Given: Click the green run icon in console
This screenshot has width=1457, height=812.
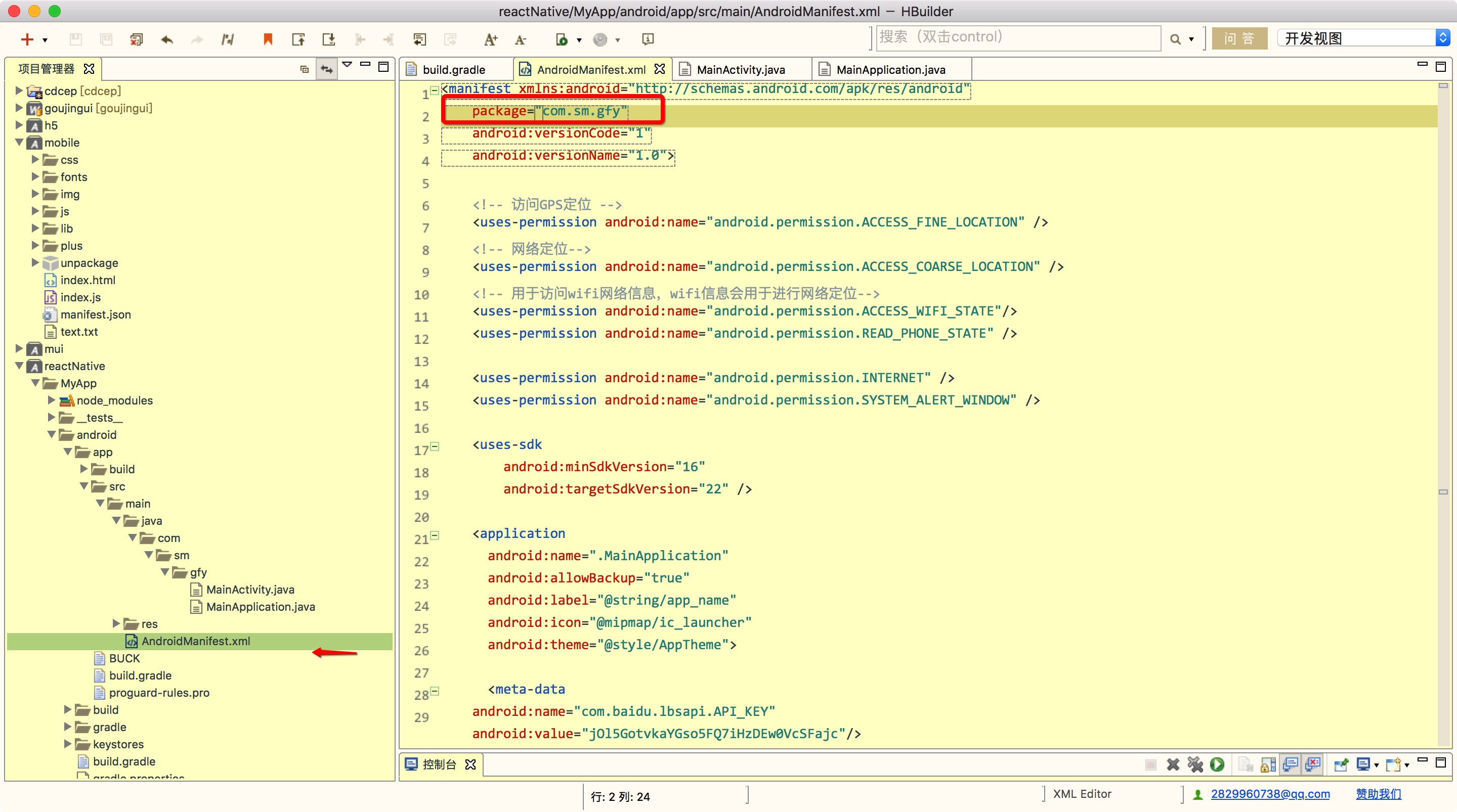Looking at the screenshot, I should 1217,764.
